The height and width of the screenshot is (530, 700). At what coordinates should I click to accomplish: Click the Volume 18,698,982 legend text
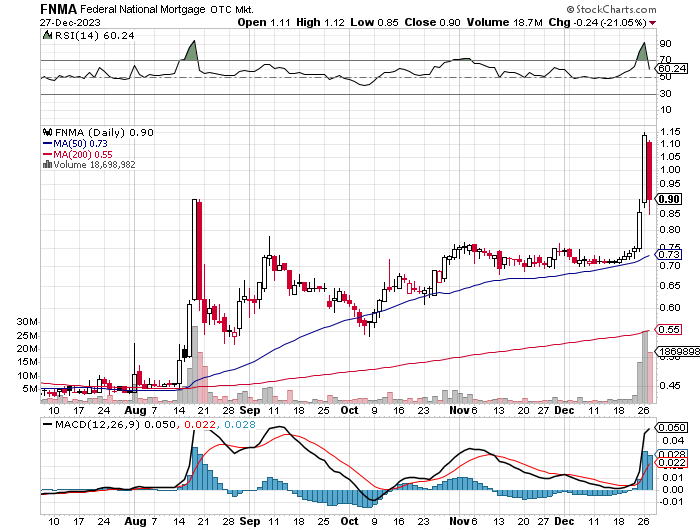click(94, 164)
